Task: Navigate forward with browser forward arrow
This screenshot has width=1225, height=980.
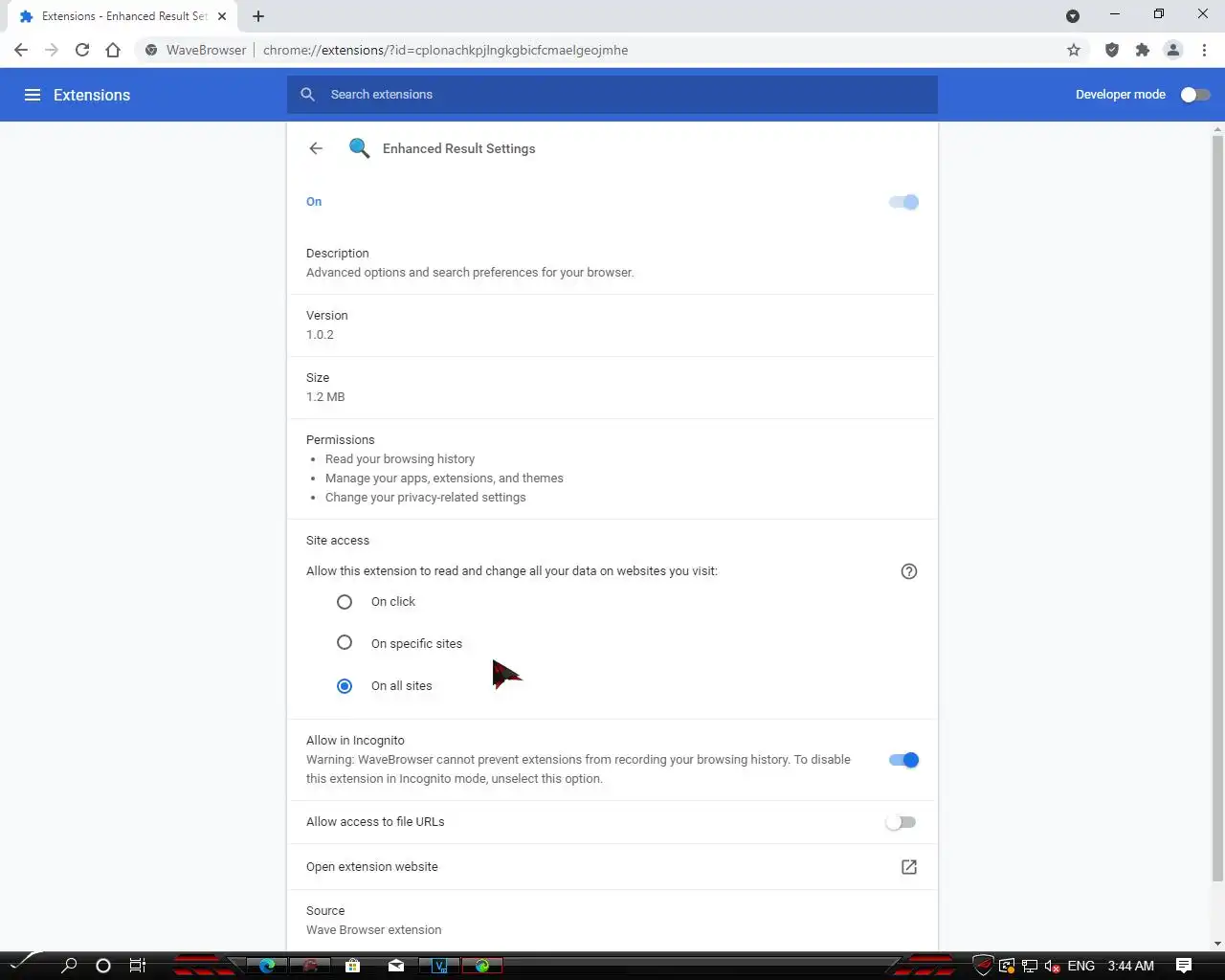Action: (x=52, y=50)
